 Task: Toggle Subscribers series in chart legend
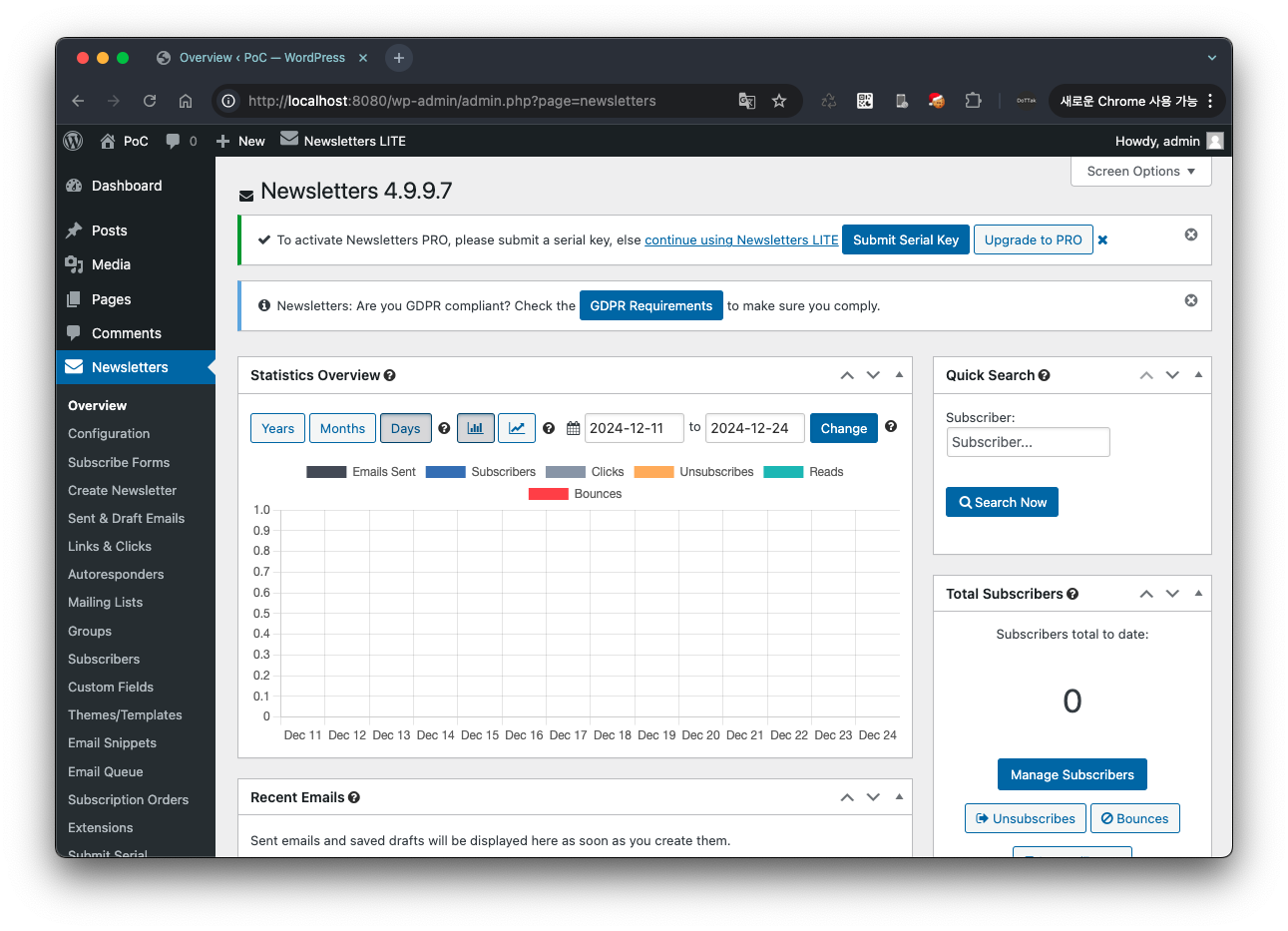point(481,472)
